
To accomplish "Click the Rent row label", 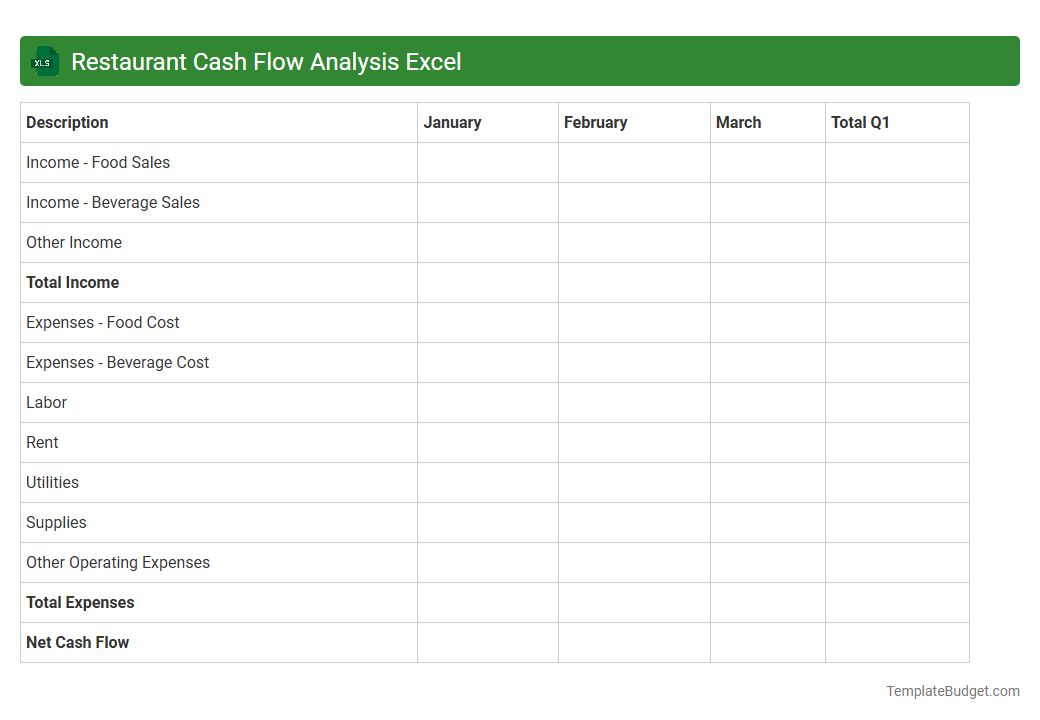I will point(42,442).
